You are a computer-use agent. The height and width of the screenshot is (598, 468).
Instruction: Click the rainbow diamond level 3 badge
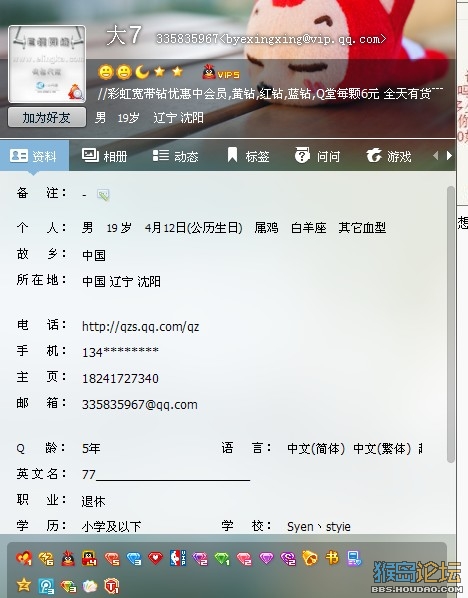pos(68,586)
